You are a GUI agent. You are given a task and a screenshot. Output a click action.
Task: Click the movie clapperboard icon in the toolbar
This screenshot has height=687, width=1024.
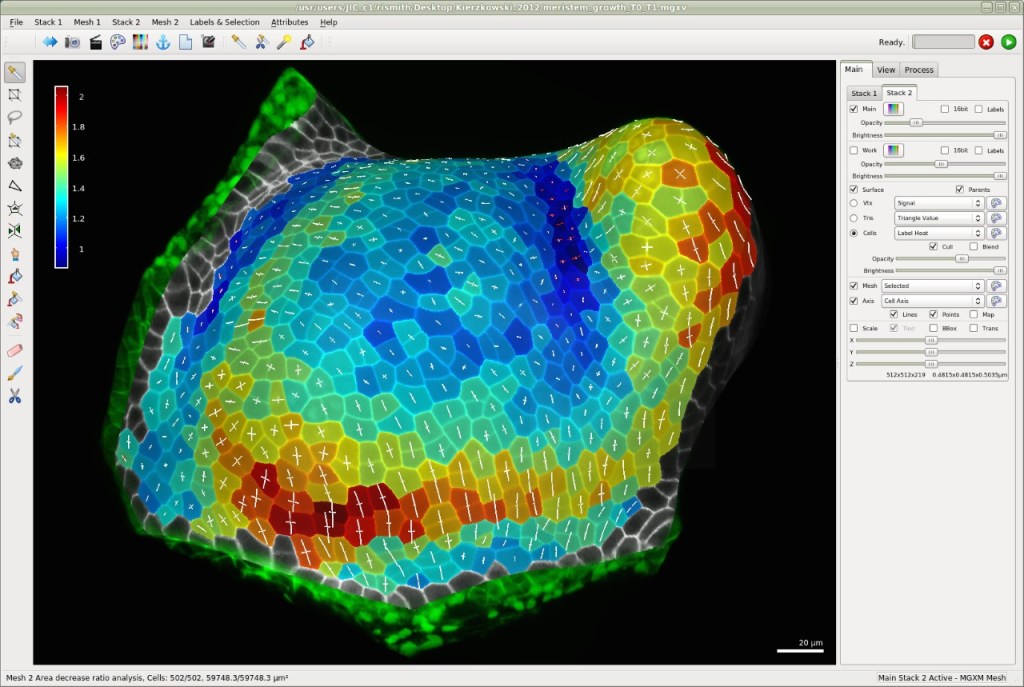[96, 42]
